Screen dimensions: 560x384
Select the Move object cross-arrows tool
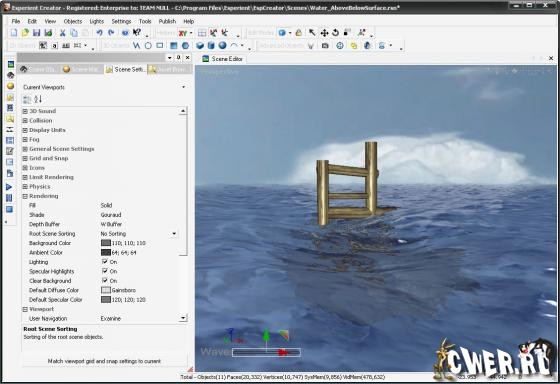click(324, 33)
